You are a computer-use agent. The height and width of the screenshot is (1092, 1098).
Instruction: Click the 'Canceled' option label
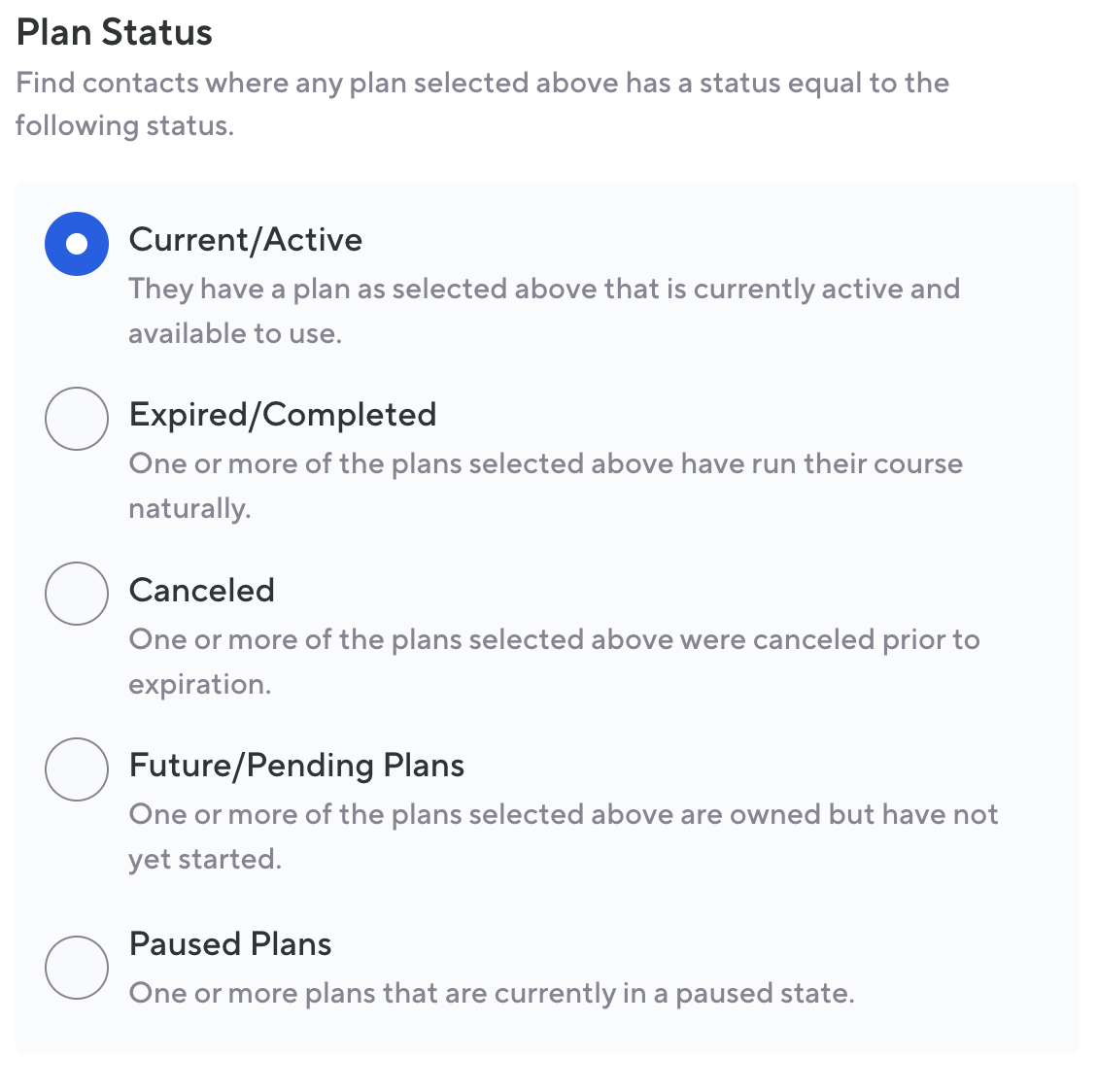pyautogui.click(x=201, y=591)
